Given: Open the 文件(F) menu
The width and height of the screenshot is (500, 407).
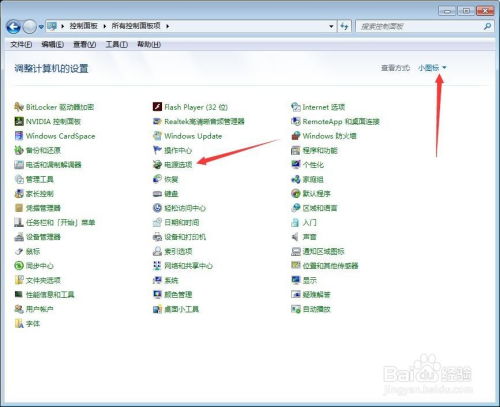Looking at the screenshot, I should pos(21,44).
